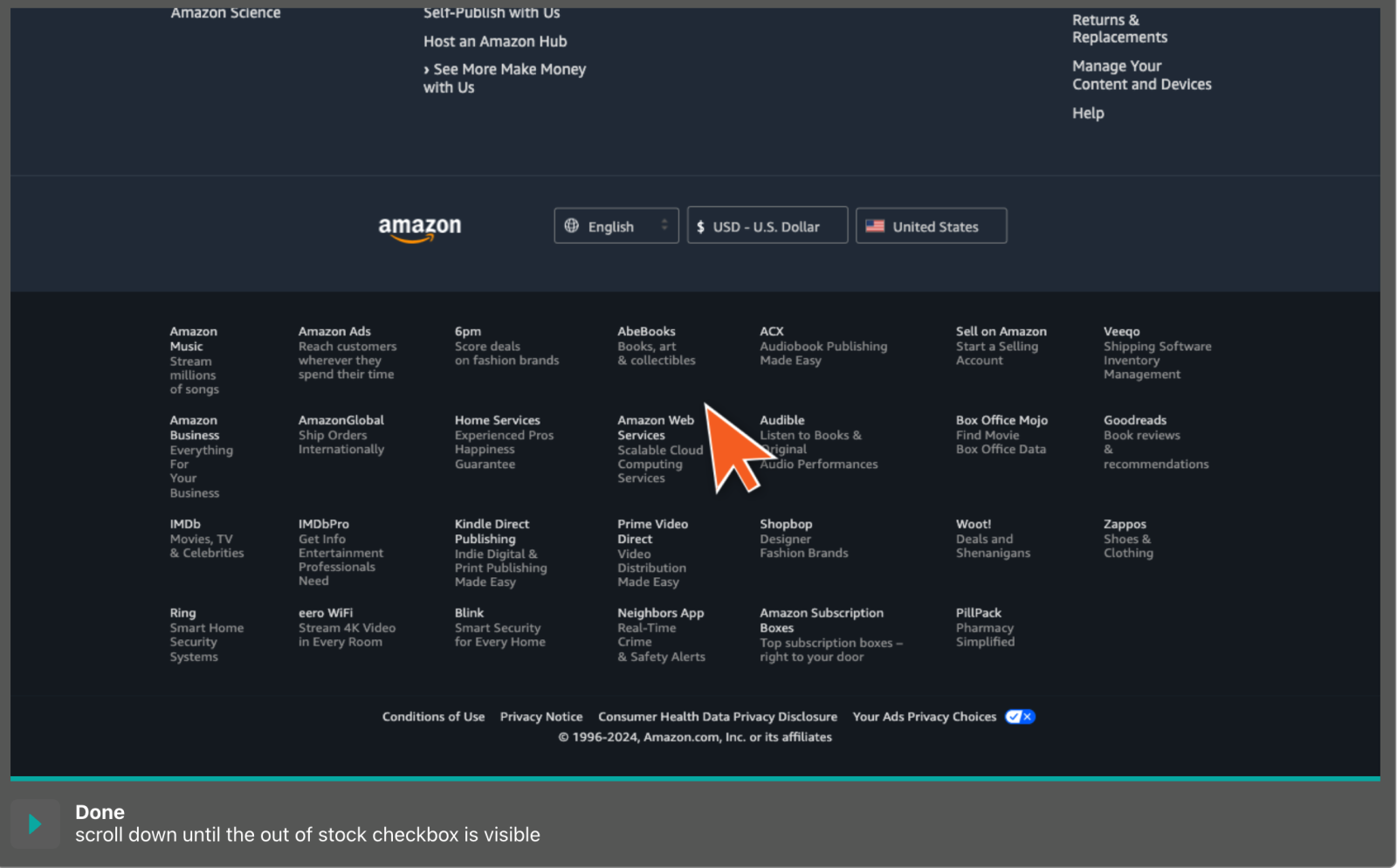The height and width of the screenshot is (868, 1397).
Task: Open Your Ads Privacy Choices link
Action: click(x=925, y=717)
